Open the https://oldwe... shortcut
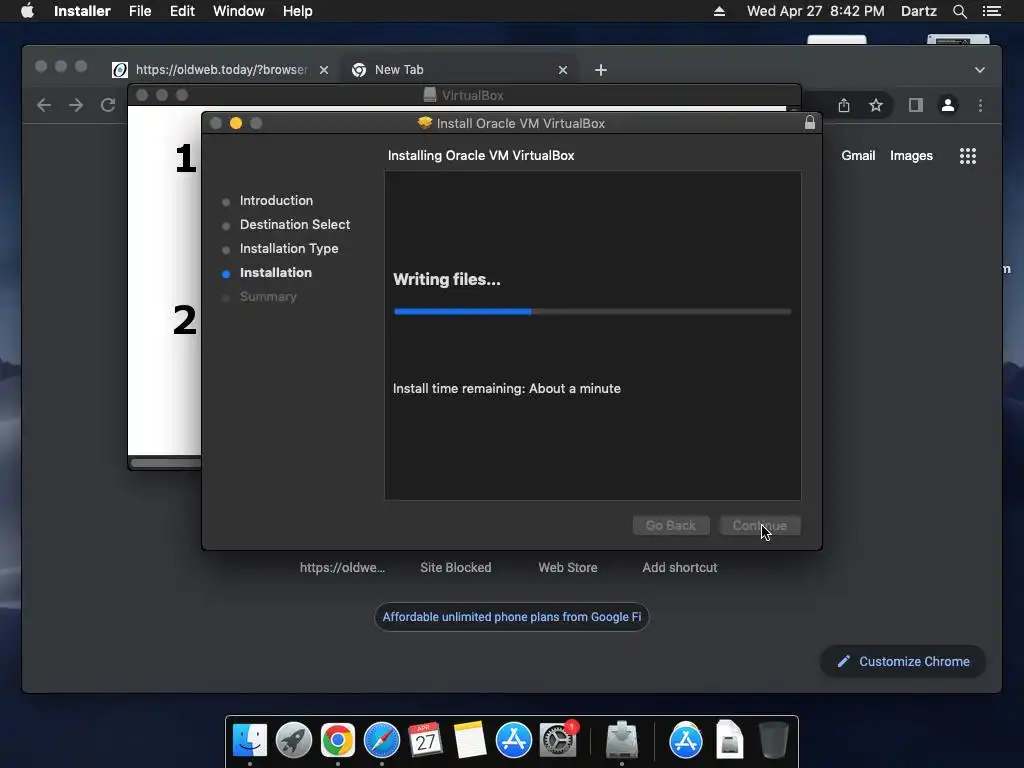Screen dimensions: 1024x768 342,568
